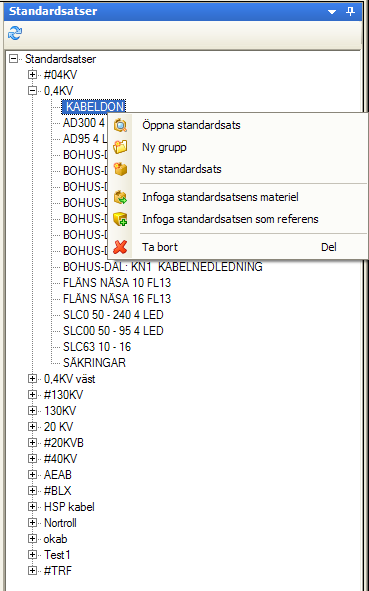
Task: Expand the Nortroll tree group
Action: coord(33,523)
